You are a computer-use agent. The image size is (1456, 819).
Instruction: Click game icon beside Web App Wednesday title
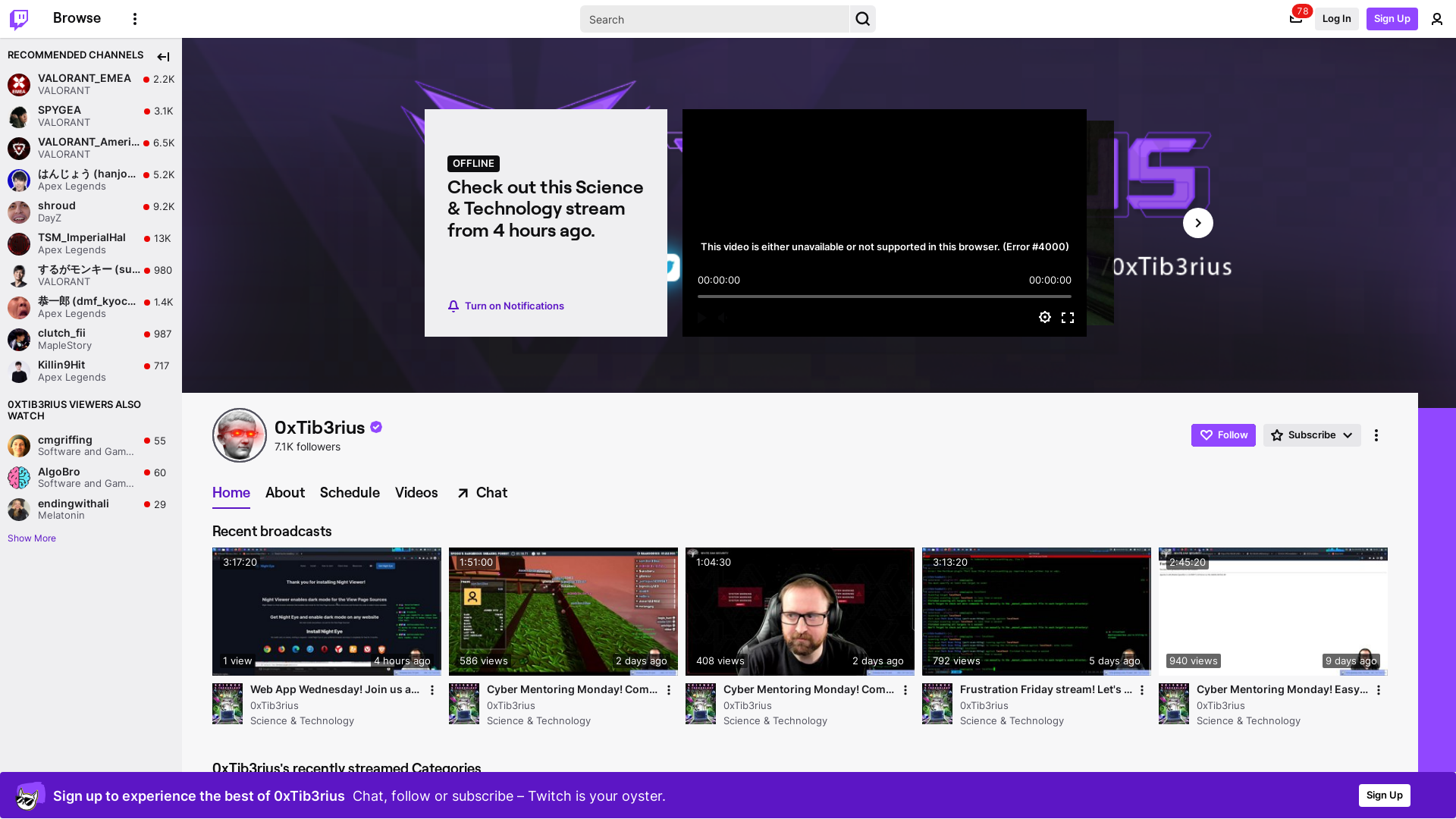(227, 704)
